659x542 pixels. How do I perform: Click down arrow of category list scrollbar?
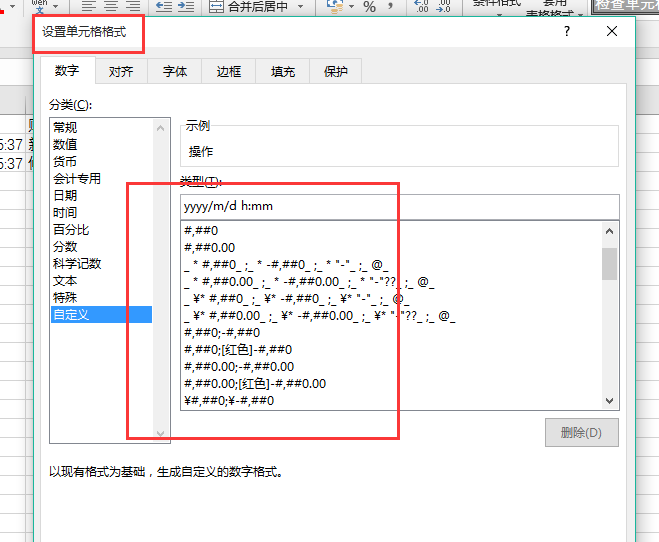pos(160,433)
